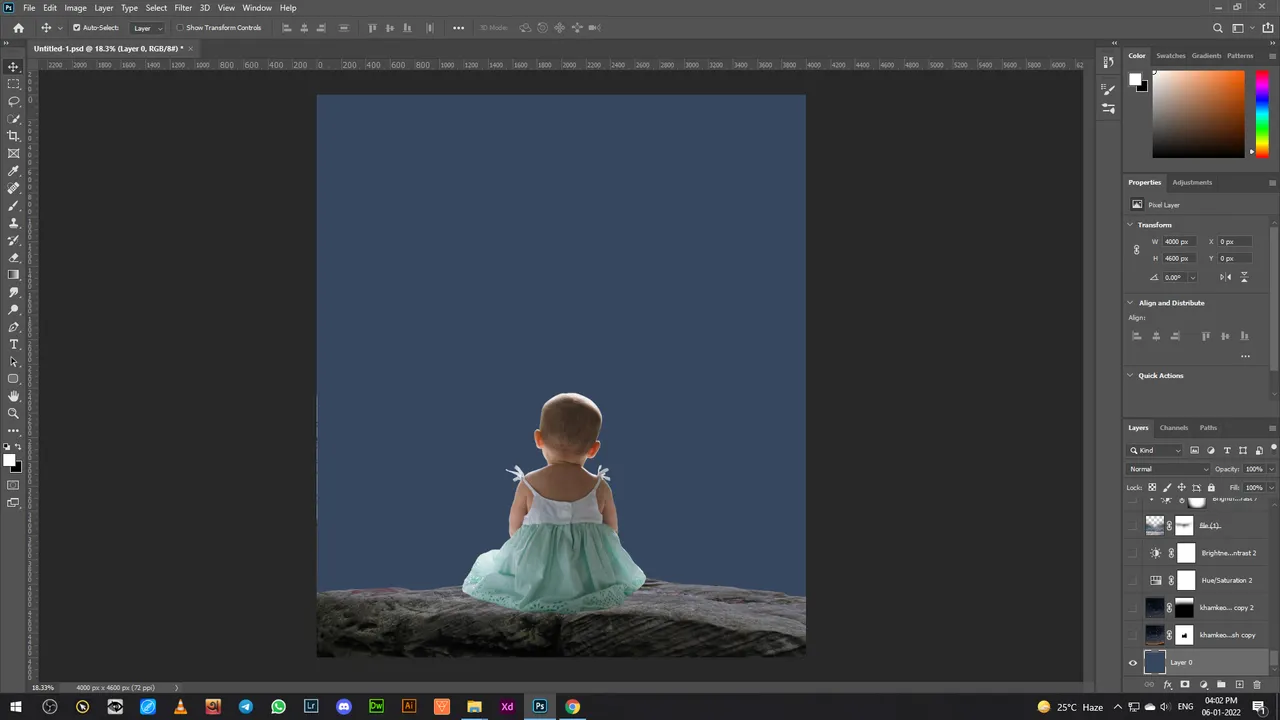Select the Horizontal Type tool
This screenshot has width=1280, height=720.
pos(13,344)
